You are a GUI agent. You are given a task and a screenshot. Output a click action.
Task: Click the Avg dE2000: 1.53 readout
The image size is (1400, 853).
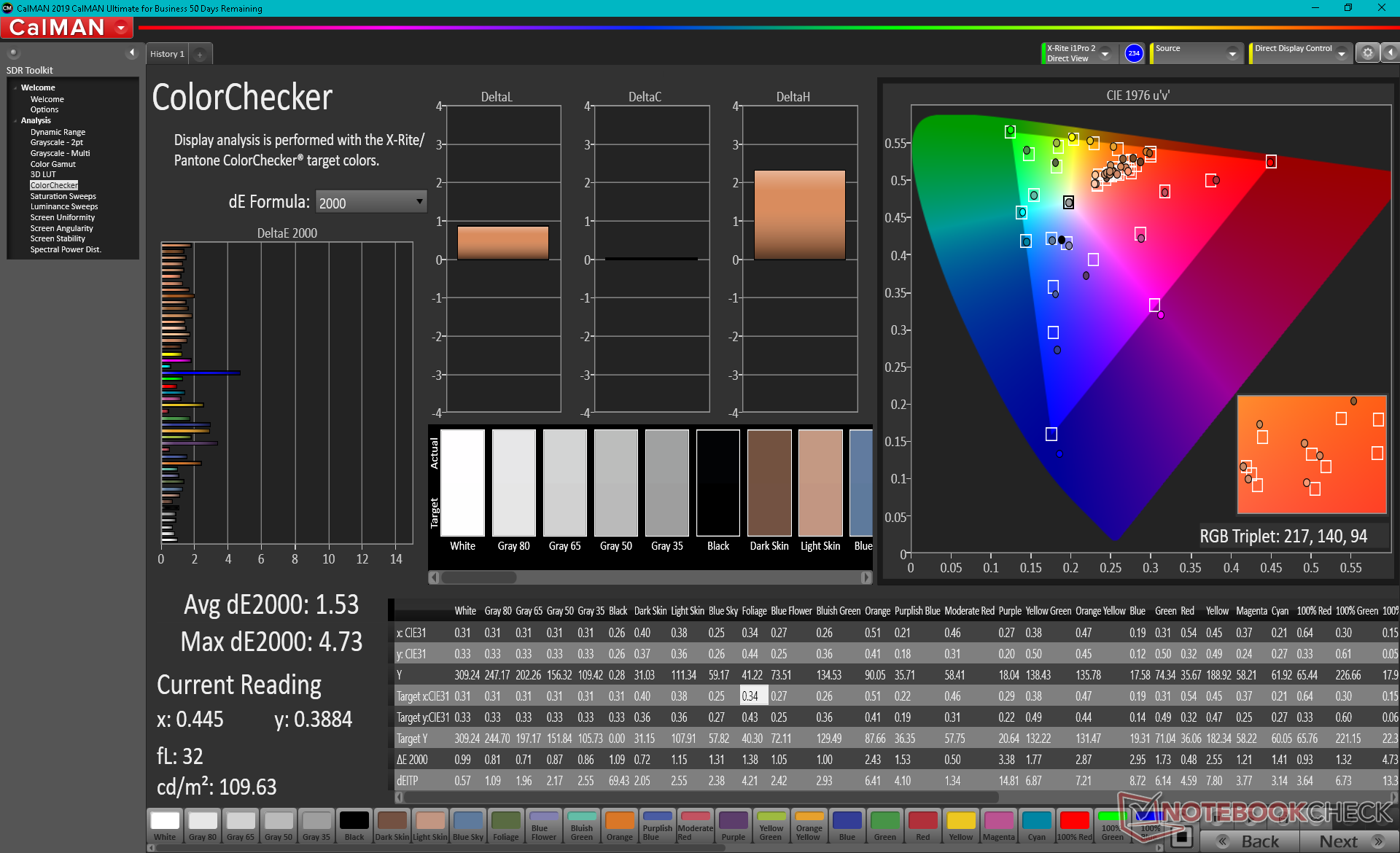[x=271, y=604]
